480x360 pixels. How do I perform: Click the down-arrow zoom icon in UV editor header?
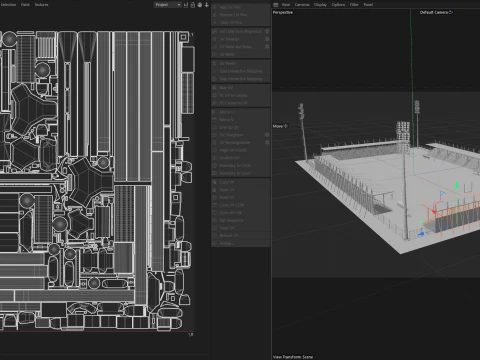207,5
